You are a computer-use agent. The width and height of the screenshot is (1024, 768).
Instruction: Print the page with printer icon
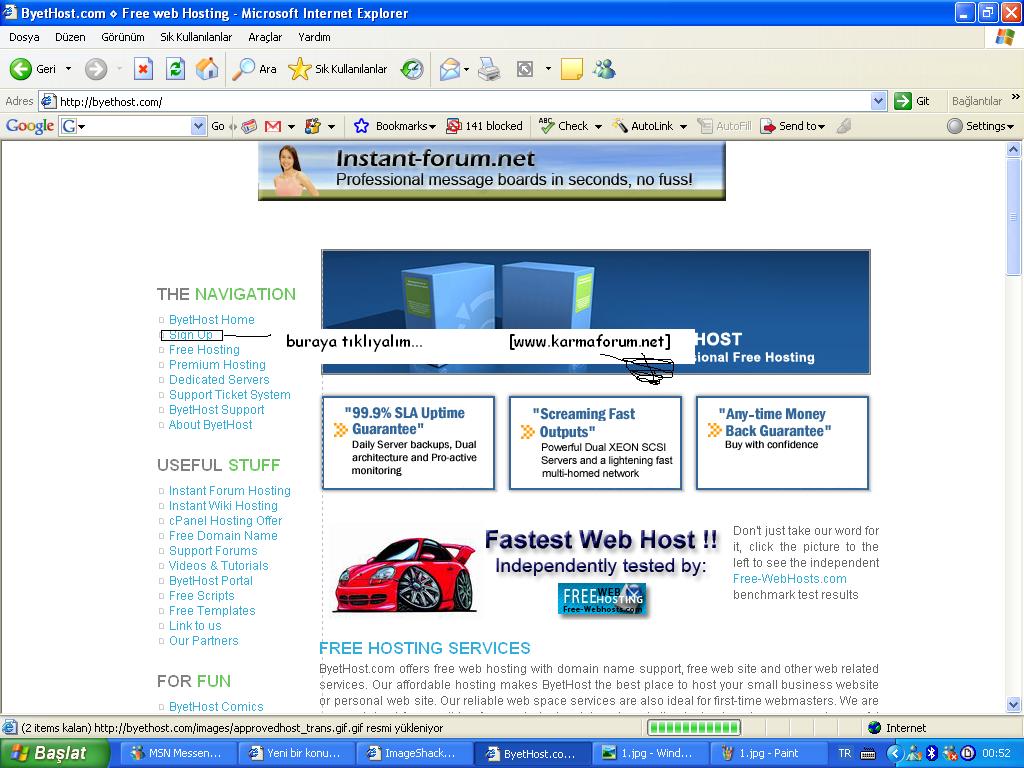tap(489, 69)
